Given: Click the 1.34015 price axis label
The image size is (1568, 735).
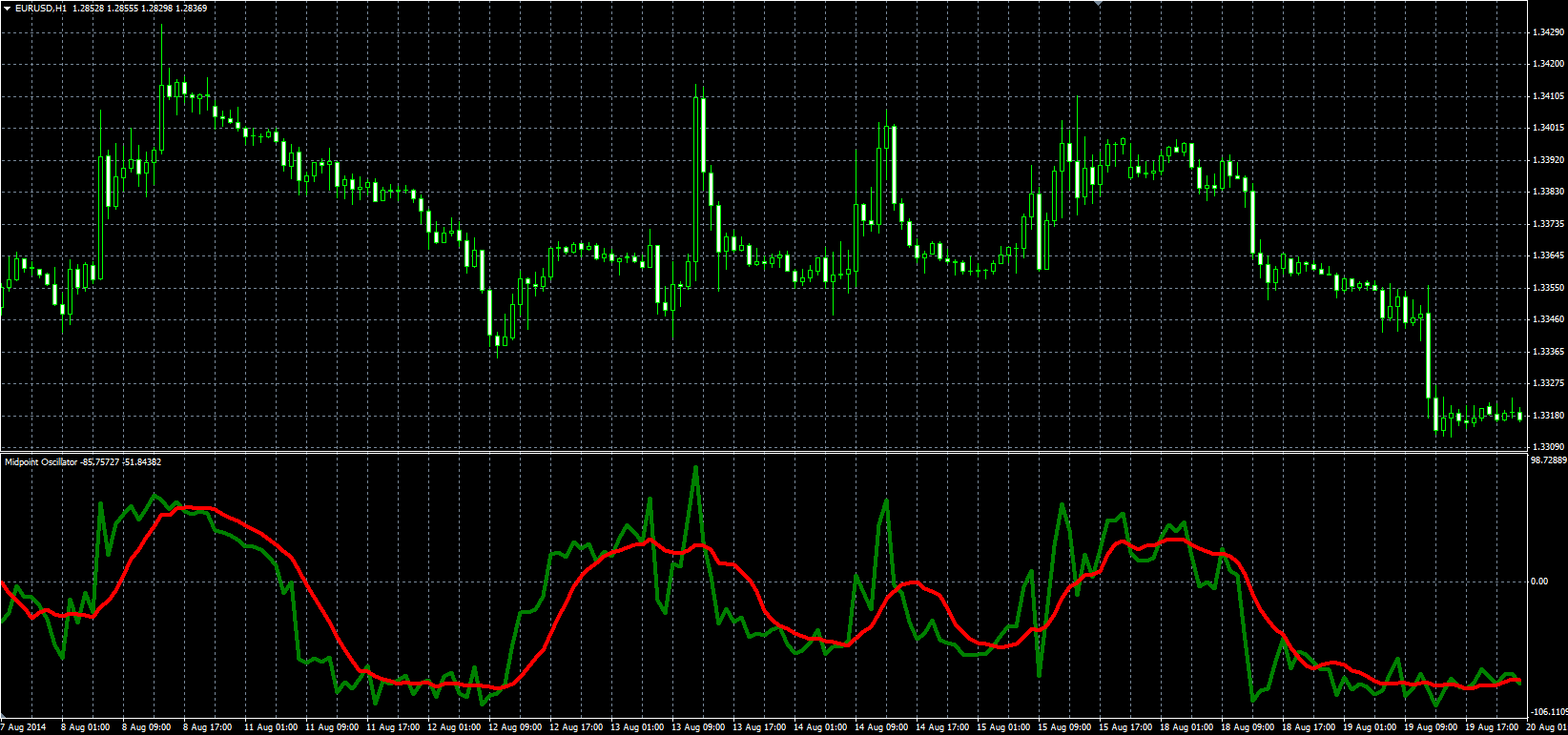Looking at the screenshot, I should (1548, 128).
